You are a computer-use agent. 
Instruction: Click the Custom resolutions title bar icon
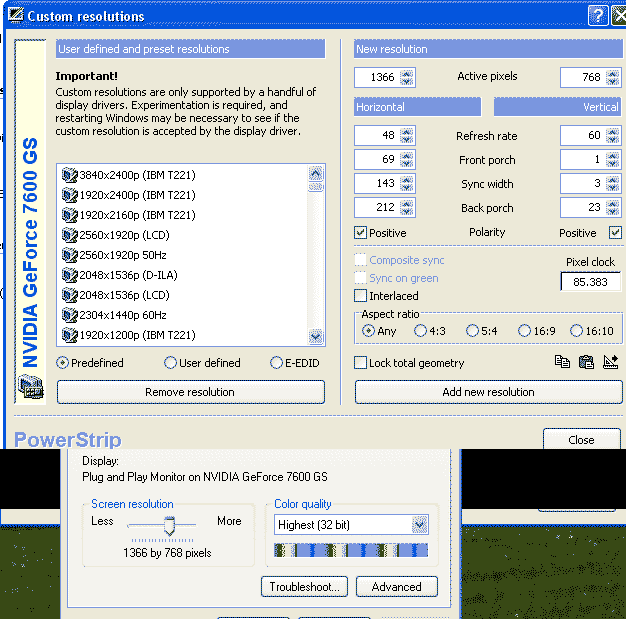(16, 15)
